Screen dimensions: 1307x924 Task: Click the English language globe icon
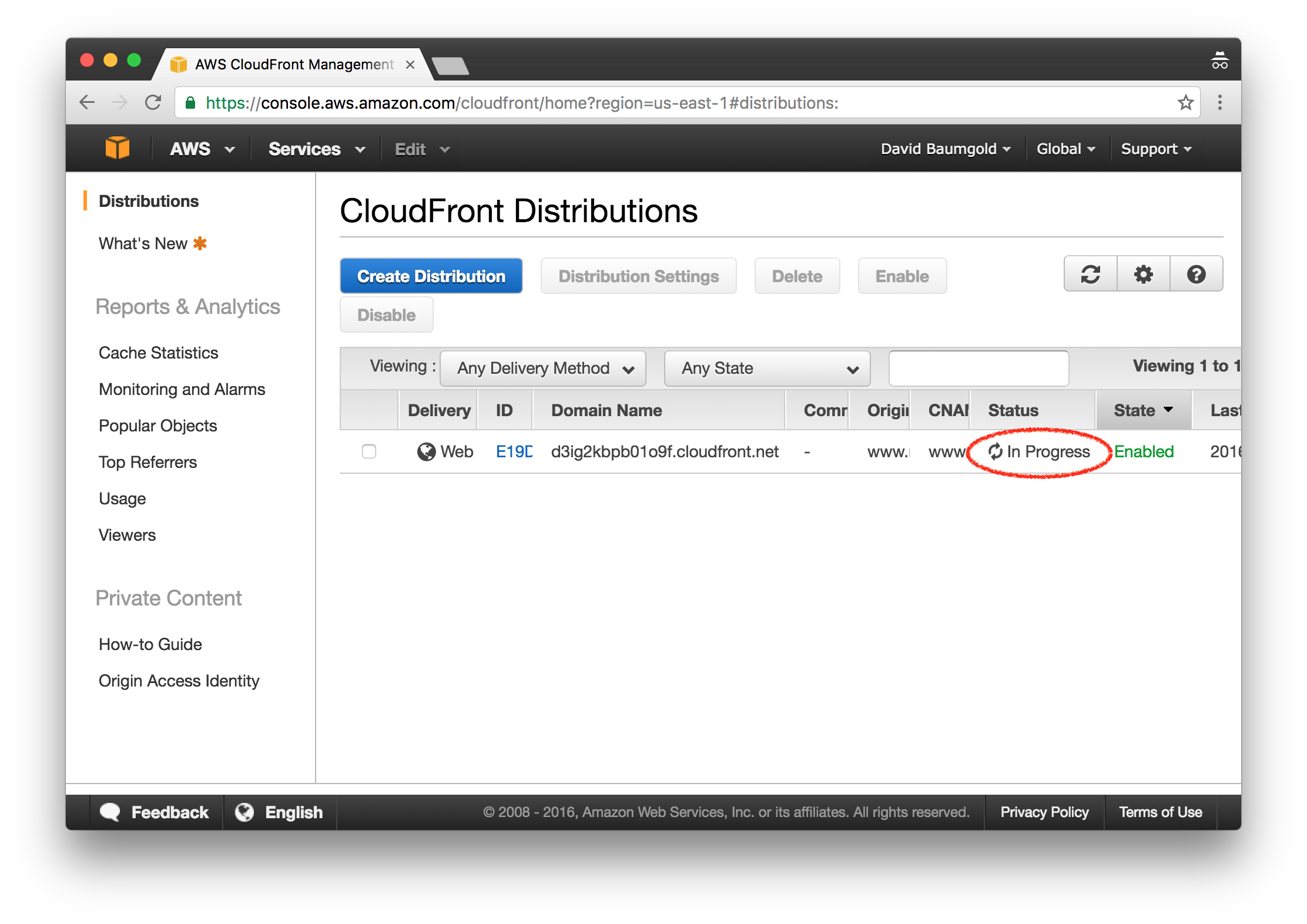pyautogui.click(x=244, y=812)
